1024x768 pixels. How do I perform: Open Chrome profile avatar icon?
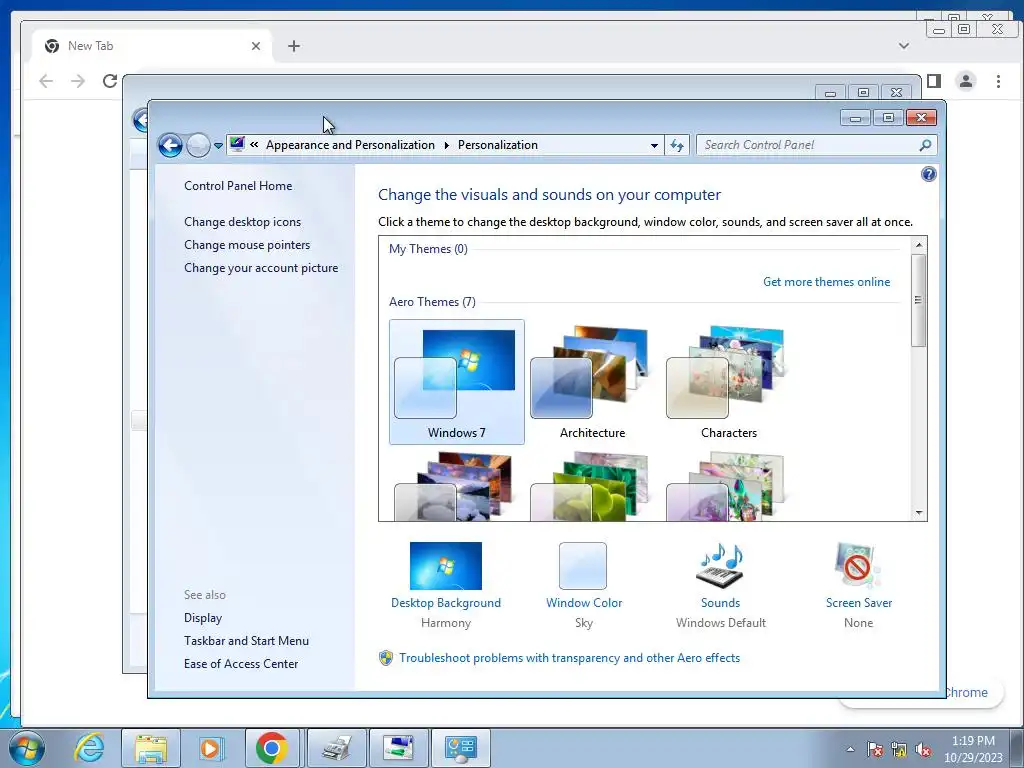pos(966,81)
